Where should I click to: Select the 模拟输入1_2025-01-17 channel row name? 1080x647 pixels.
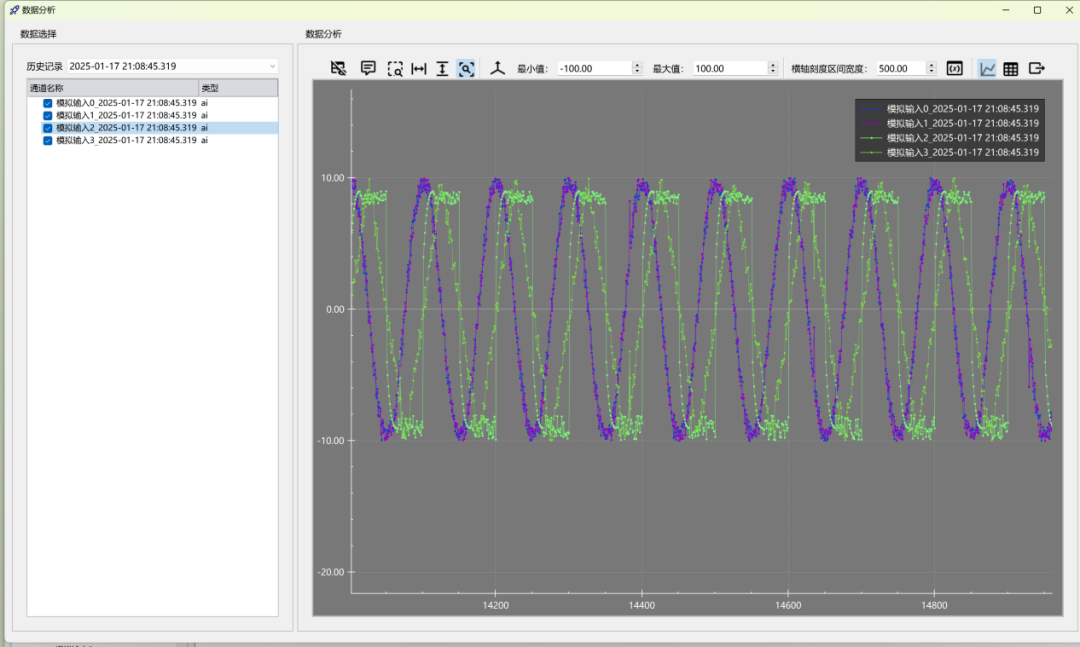click(126, 115)
